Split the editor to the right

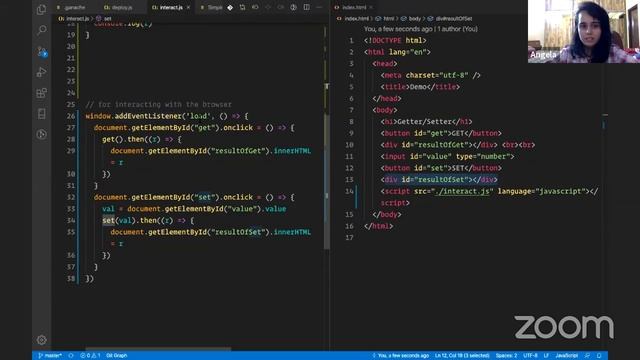click(306, 7)
